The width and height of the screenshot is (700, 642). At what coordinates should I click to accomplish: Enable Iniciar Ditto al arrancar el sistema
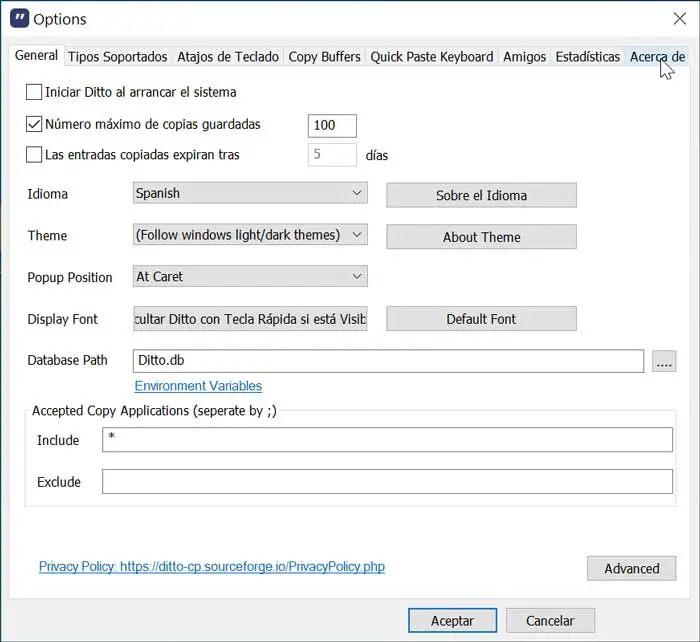[34, 92]
